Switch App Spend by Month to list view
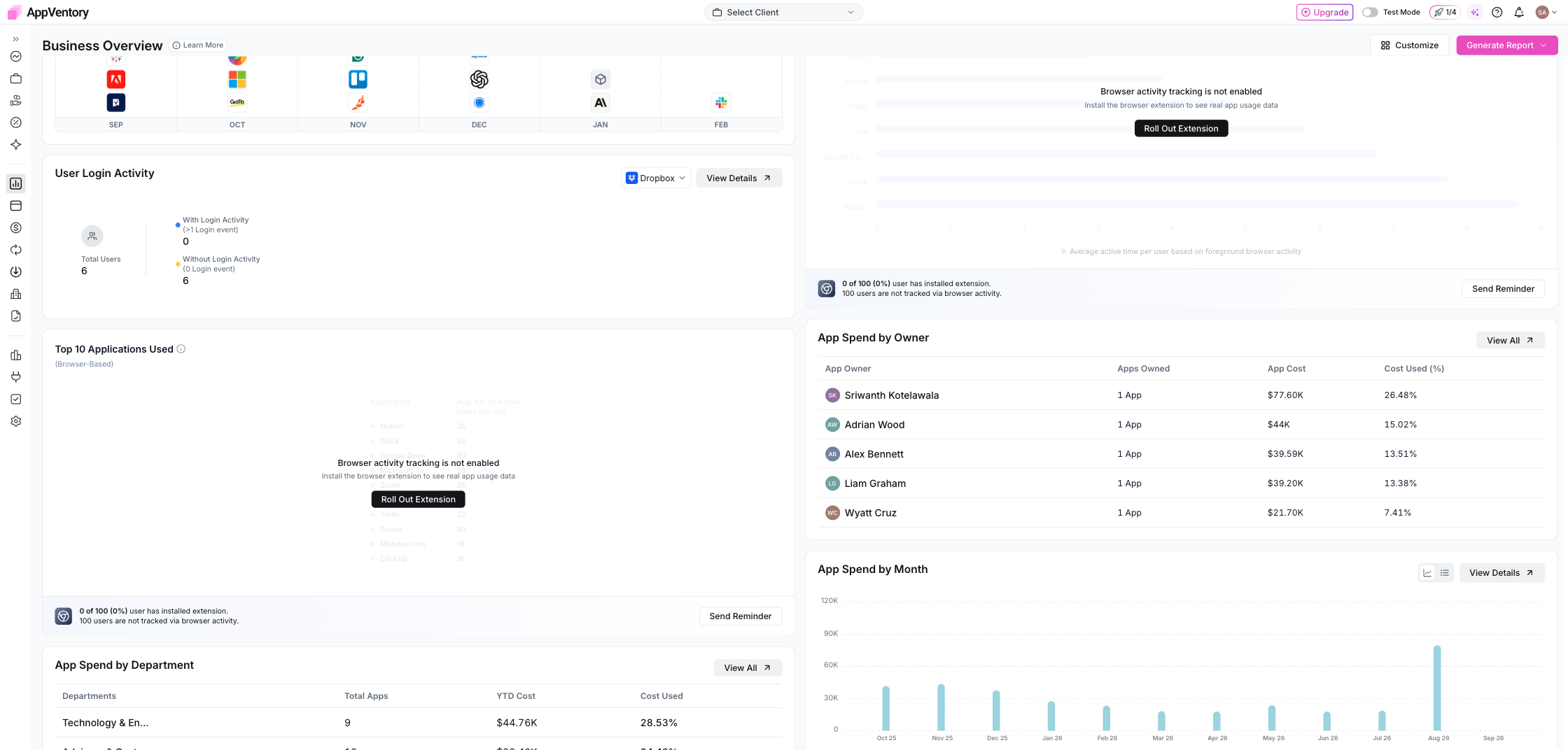 coord(1445,573)
